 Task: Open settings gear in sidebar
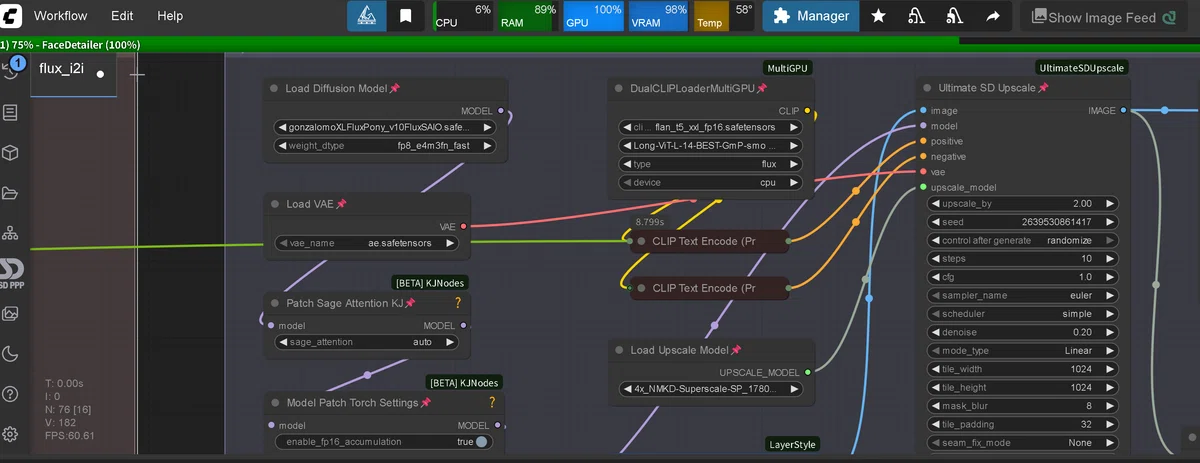pyautogui.click(x=11, y=434)
